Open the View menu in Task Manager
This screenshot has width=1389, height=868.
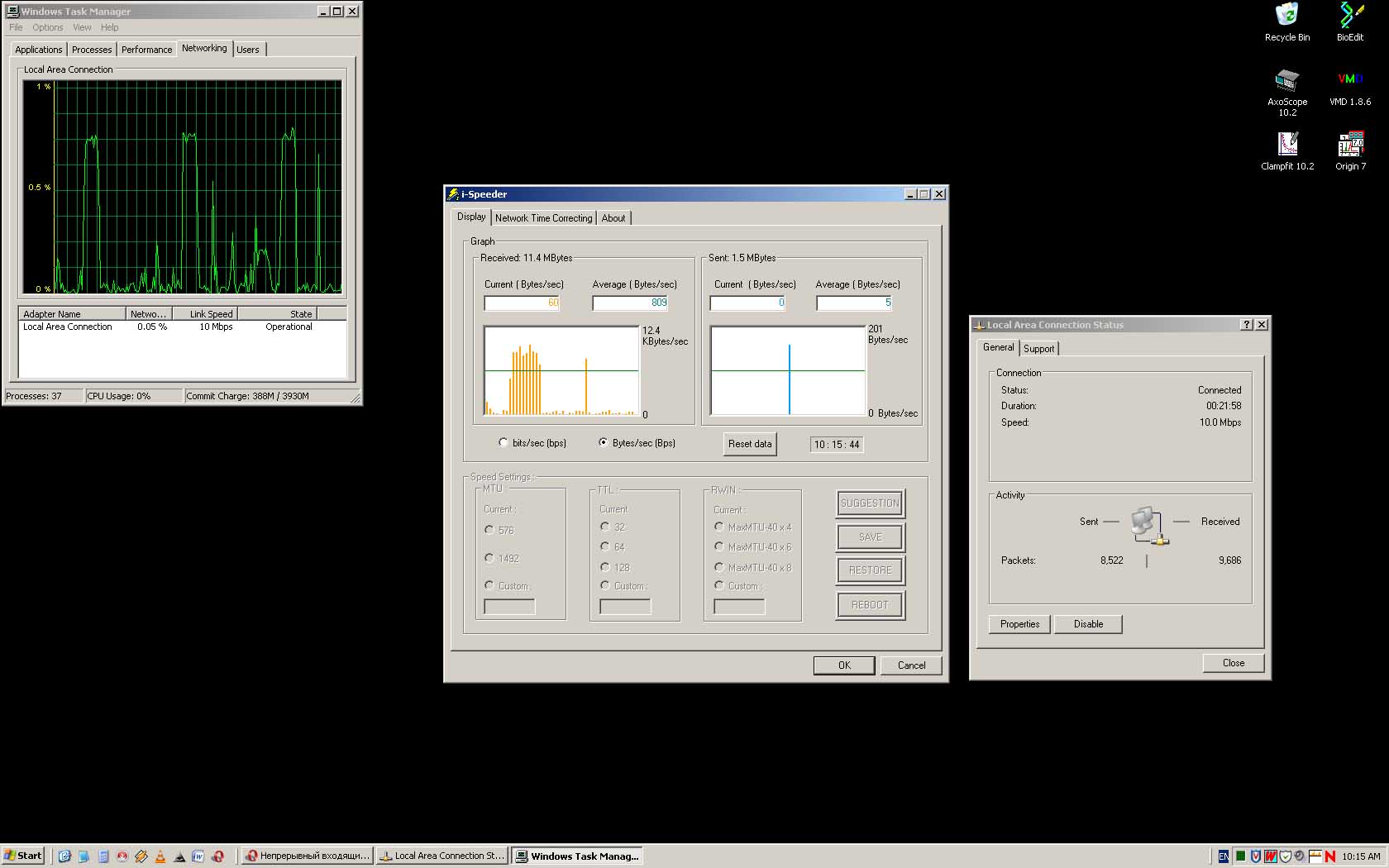tap(82, 27)
